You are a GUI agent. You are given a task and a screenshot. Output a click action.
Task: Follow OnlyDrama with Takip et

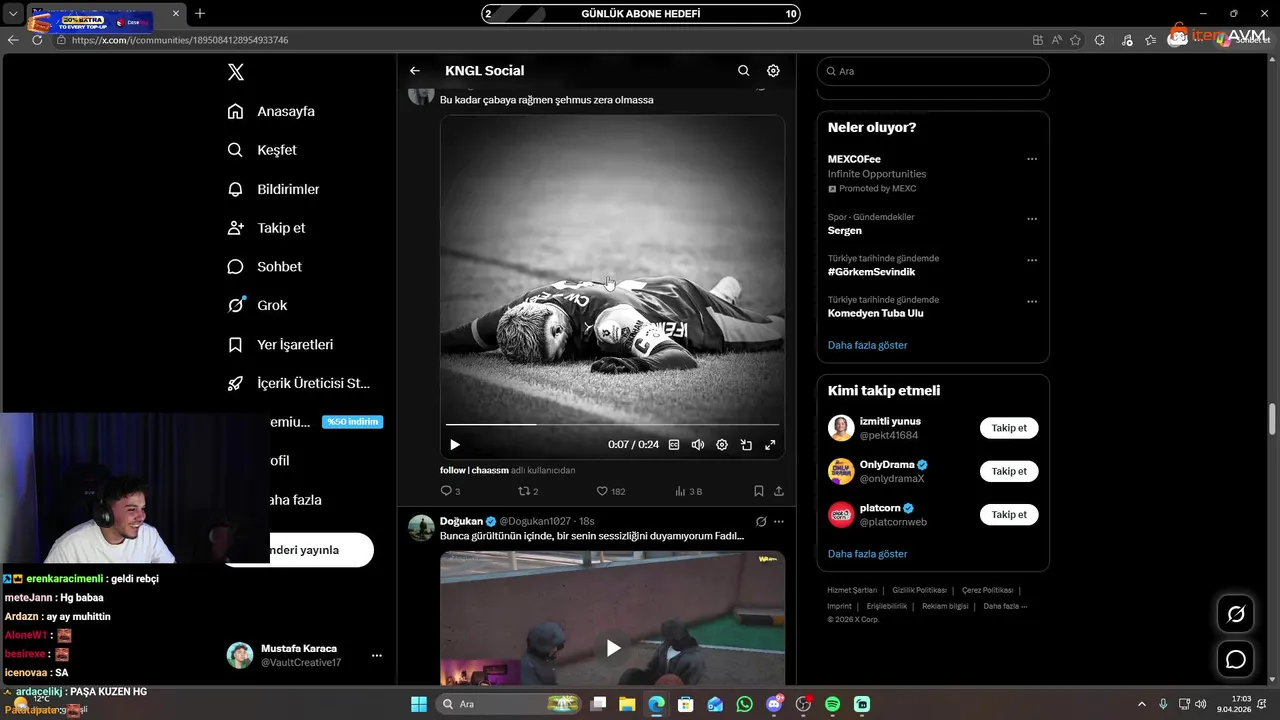(1009, 471)
